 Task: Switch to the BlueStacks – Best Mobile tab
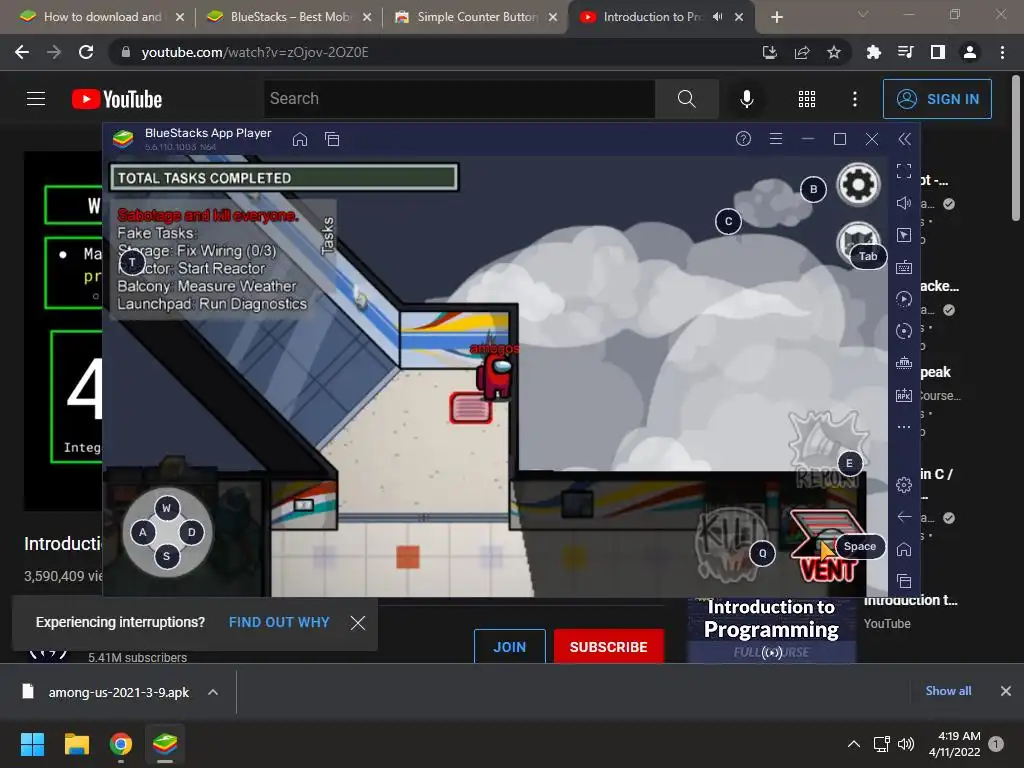(x=290, y=17)
